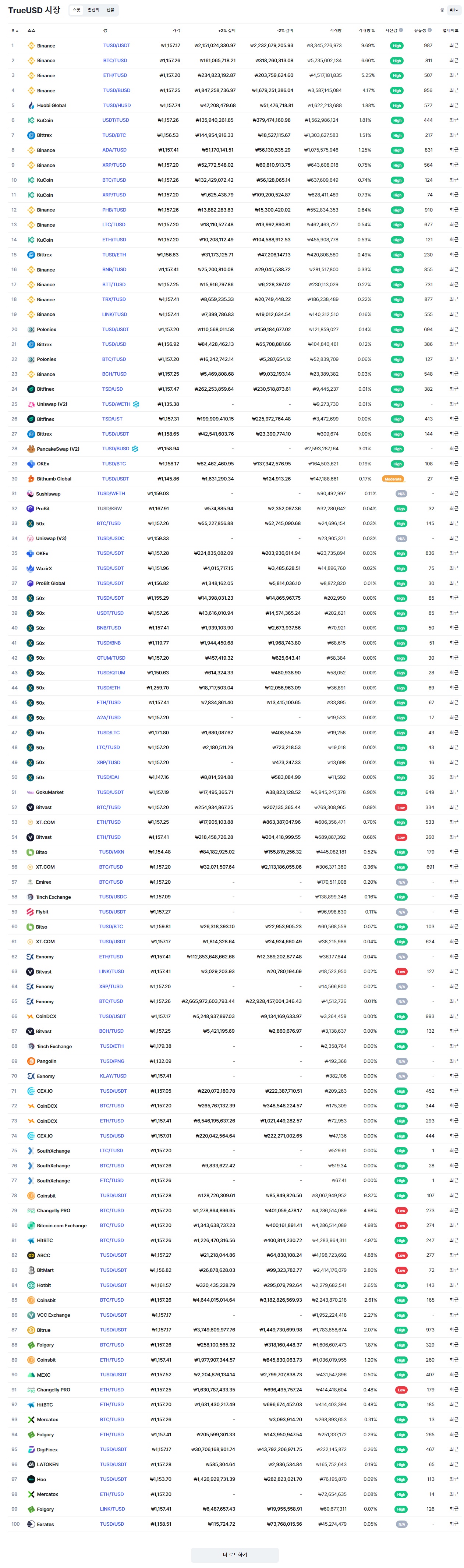Click the Hoo exchange logo
Viewport: 464px width, 1568px height.
[31, 1479]
